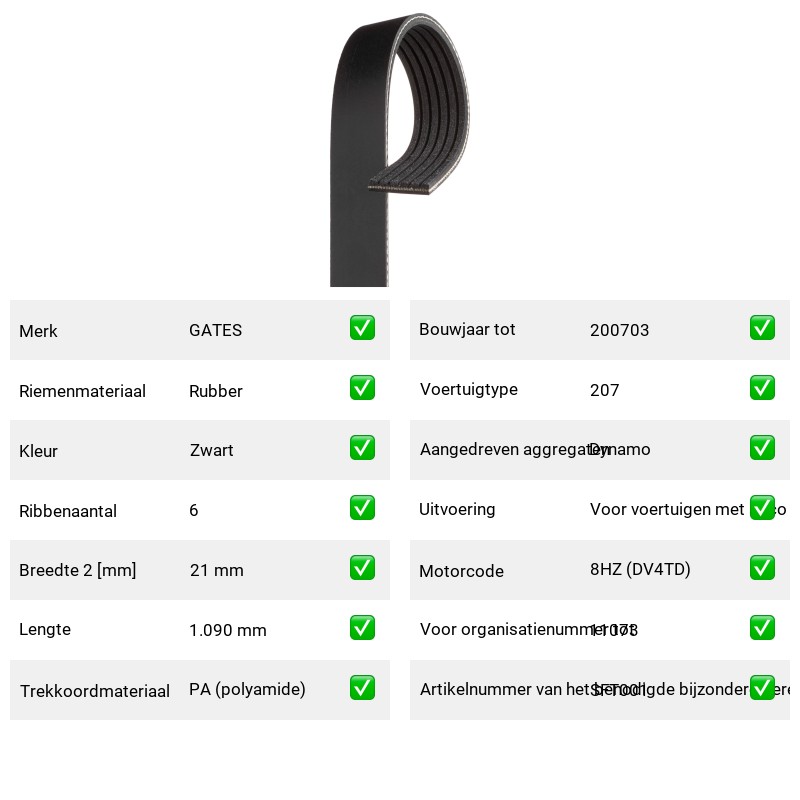Click the checkmark in the Bouwjaar tot row

pyautogui.click(x=762, y=328)
